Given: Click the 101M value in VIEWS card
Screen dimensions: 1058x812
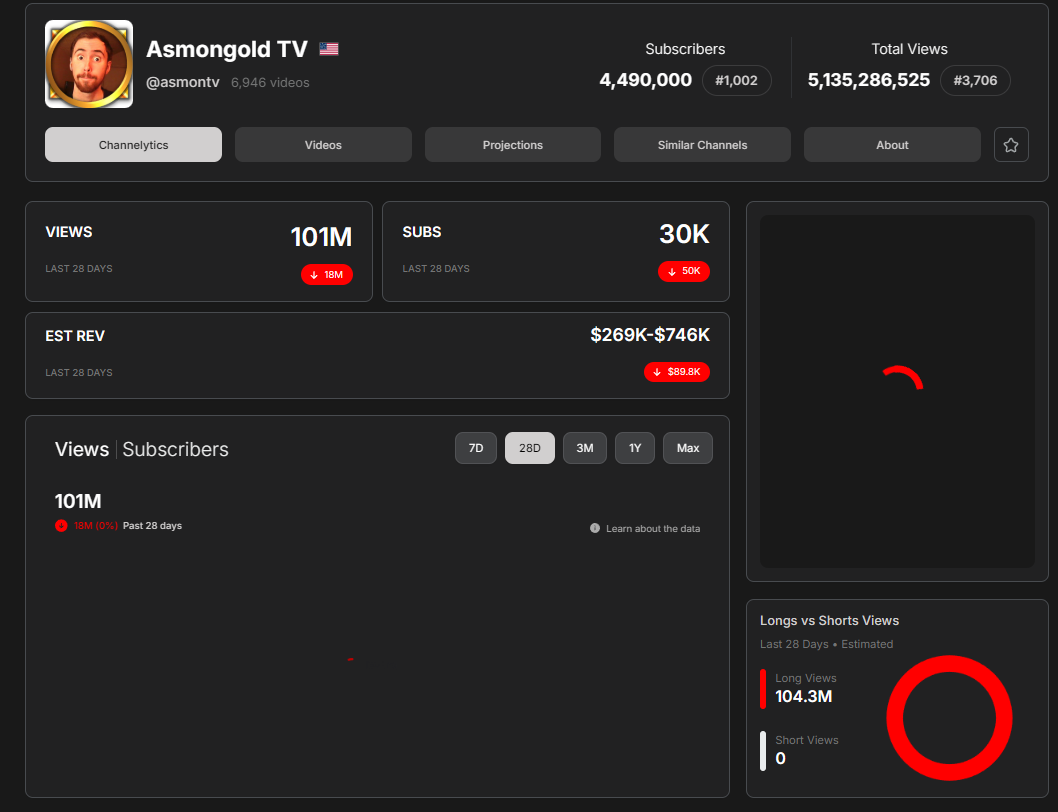Looking at the screenshot, I should 321,237.
